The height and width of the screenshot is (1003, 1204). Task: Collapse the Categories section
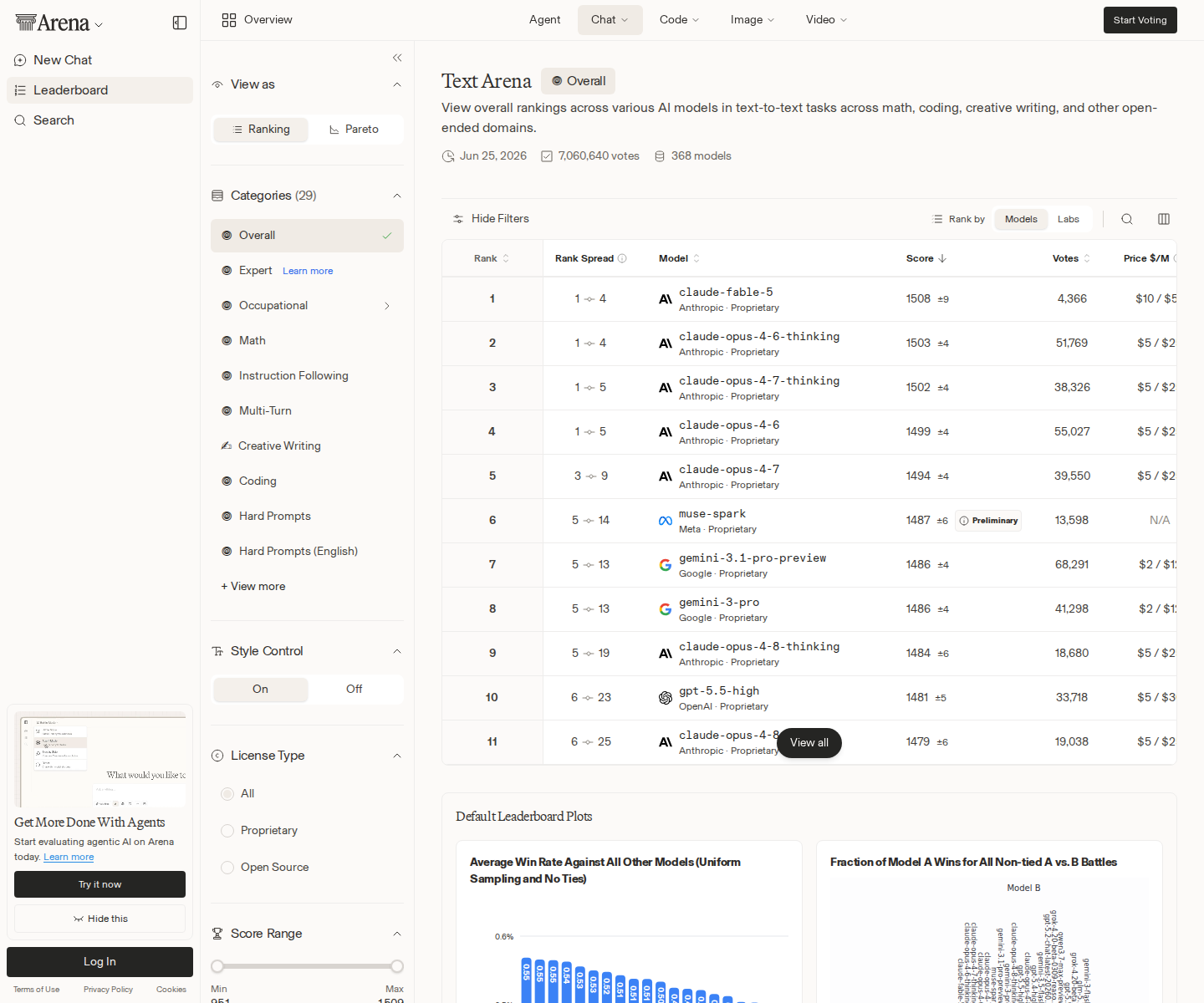[x=397, y=196]
